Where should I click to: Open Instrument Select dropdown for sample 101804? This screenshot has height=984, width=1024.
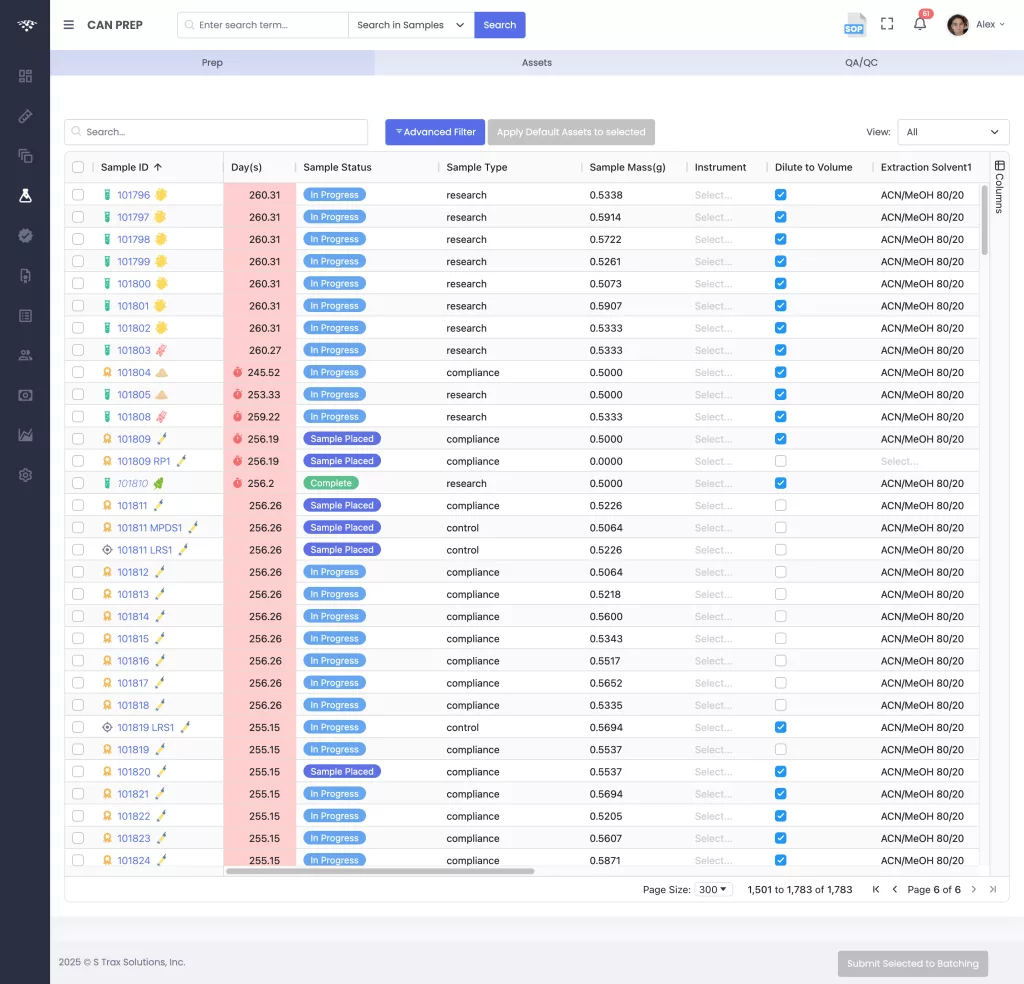tap(713, 372)
